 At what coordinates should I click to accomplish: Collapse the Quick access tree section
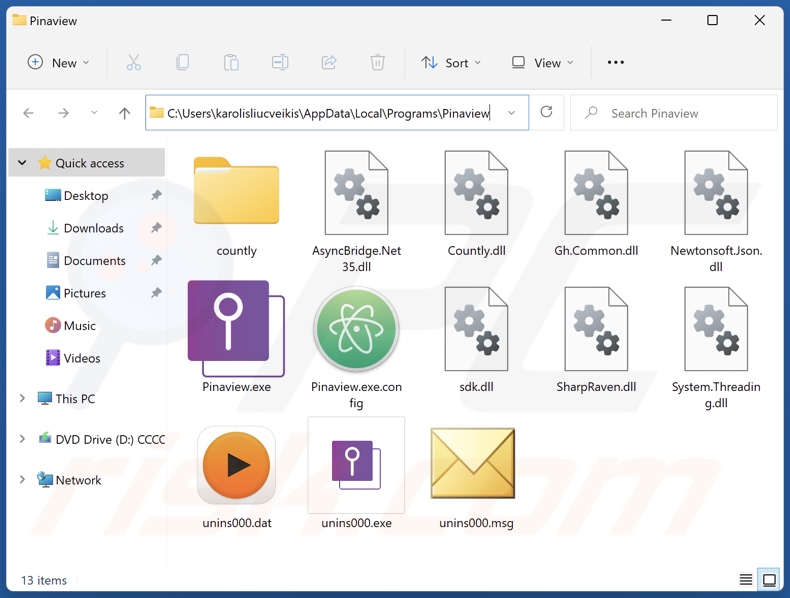point(23,163)
